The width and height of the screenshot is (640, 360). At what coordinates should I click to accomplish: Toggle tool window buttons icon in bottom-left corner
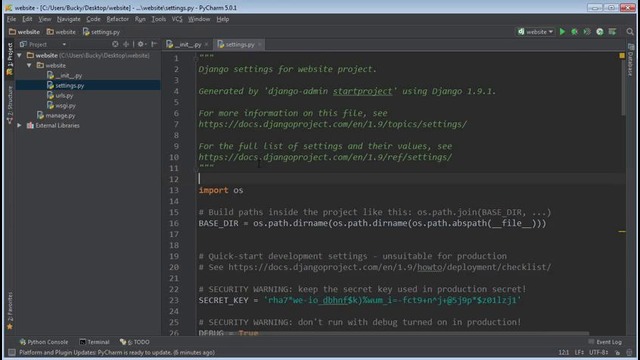[x=11, y=352]
